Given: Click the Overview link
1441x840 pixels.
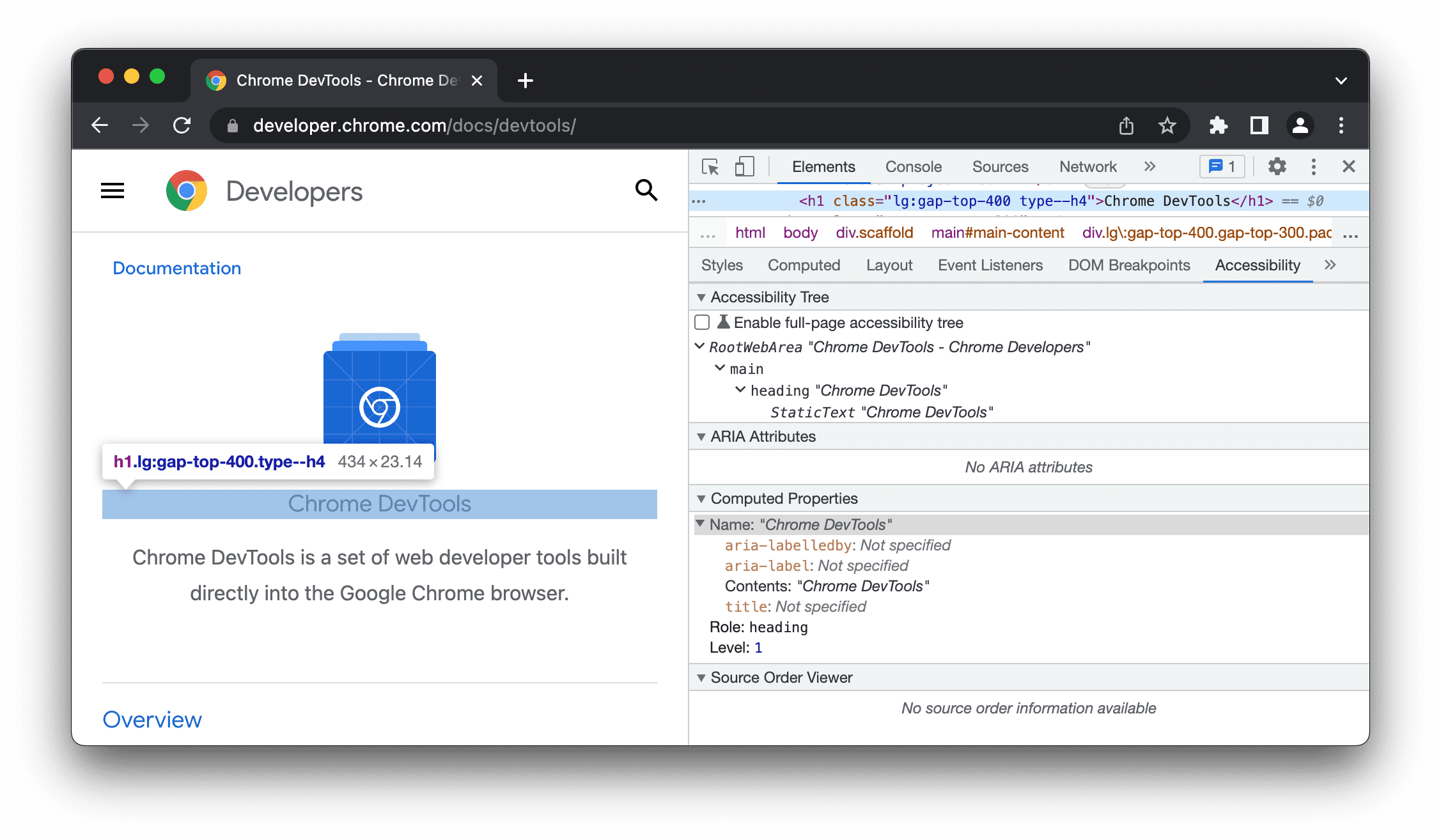Looking at the screenshot, I should (x=152, y=717).
